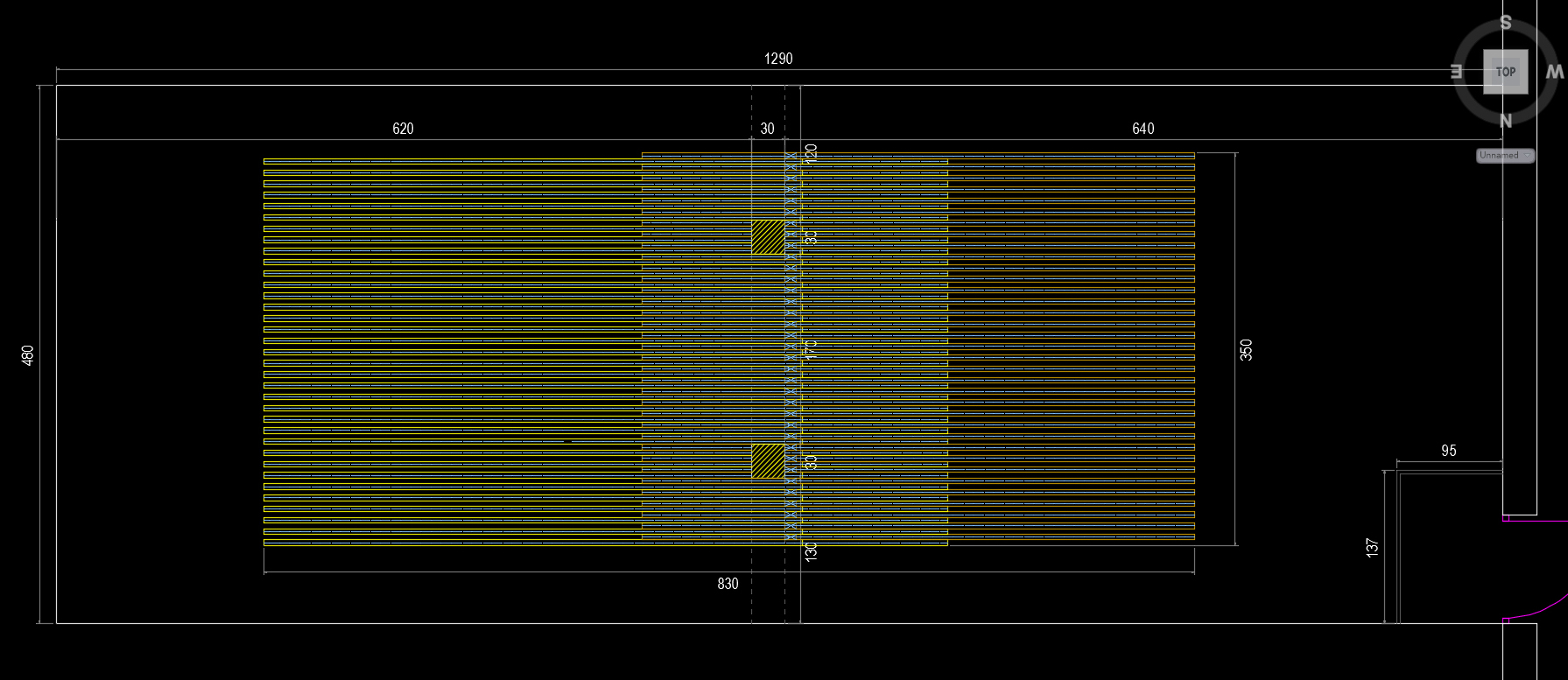The image size is (1568, 680).
Task: Select the lower yellow hatched square
Action: [768, 461]
